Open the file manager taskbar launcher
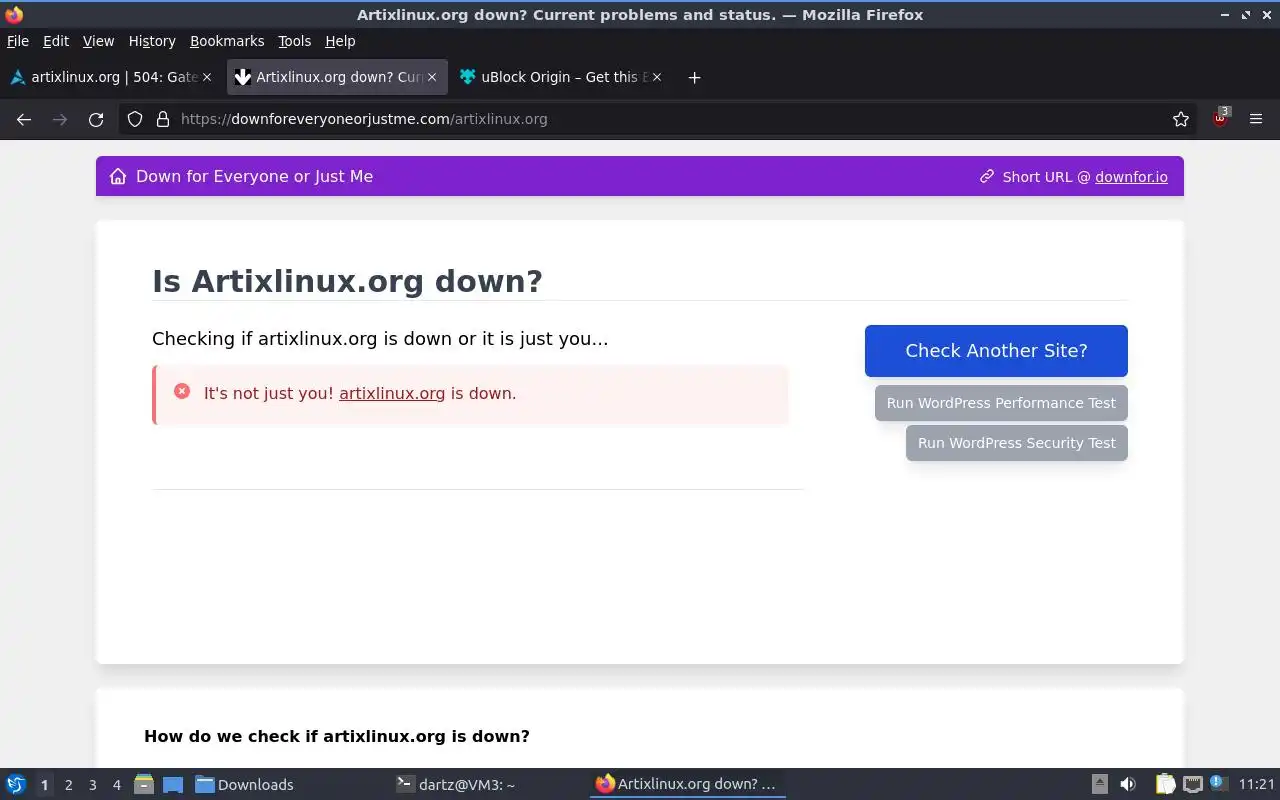The height and width of the screenshot is (800, 1280). [144, 784]
